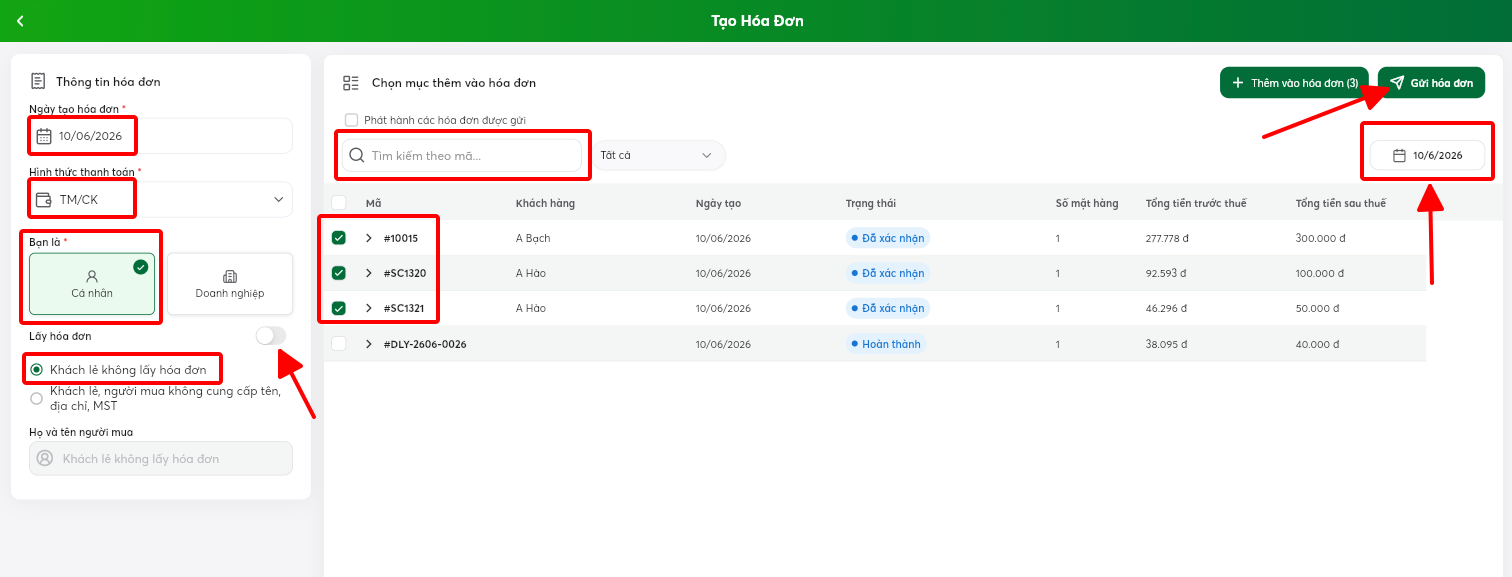
Task: Click Thêm vào hóa đơn (3) button
Action: [x=1294, y=83]
